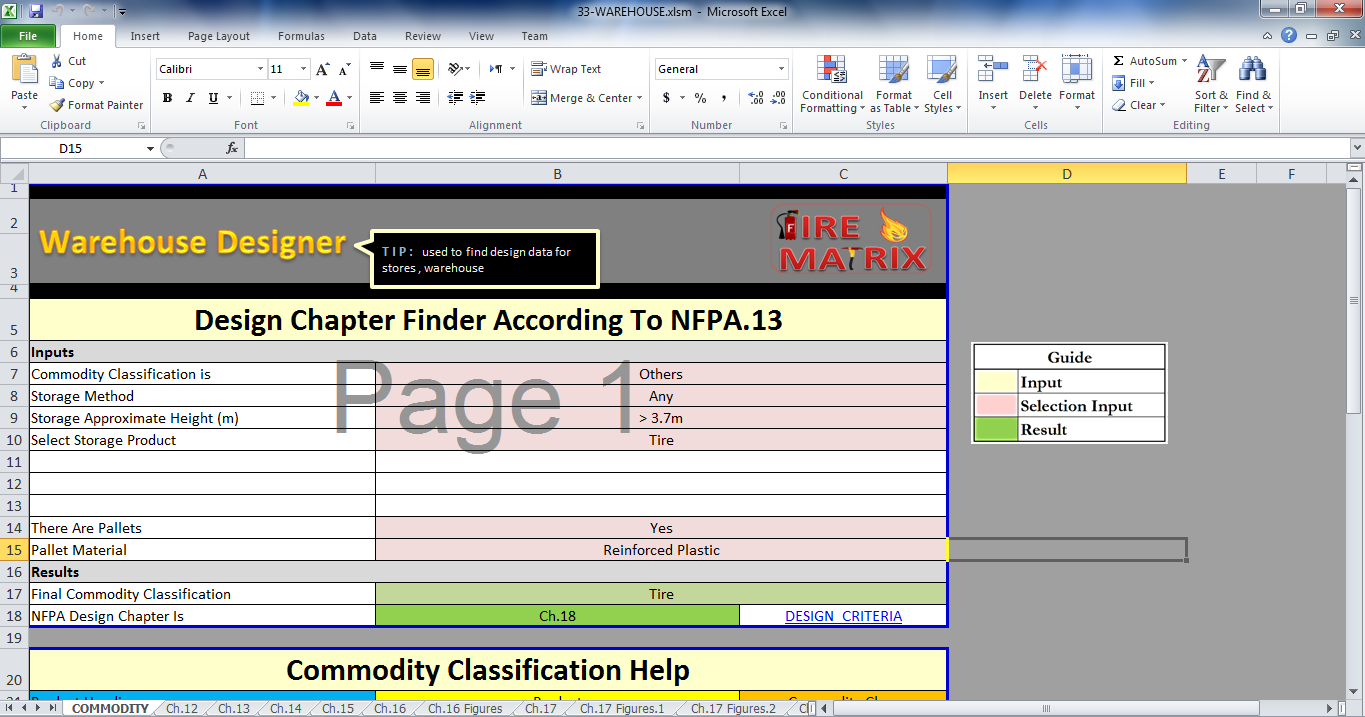Viewport: 1365px width, 717px height.
Task: Follow the DESIGN CRITERIA hyperlink
Action: pos(843,616)
